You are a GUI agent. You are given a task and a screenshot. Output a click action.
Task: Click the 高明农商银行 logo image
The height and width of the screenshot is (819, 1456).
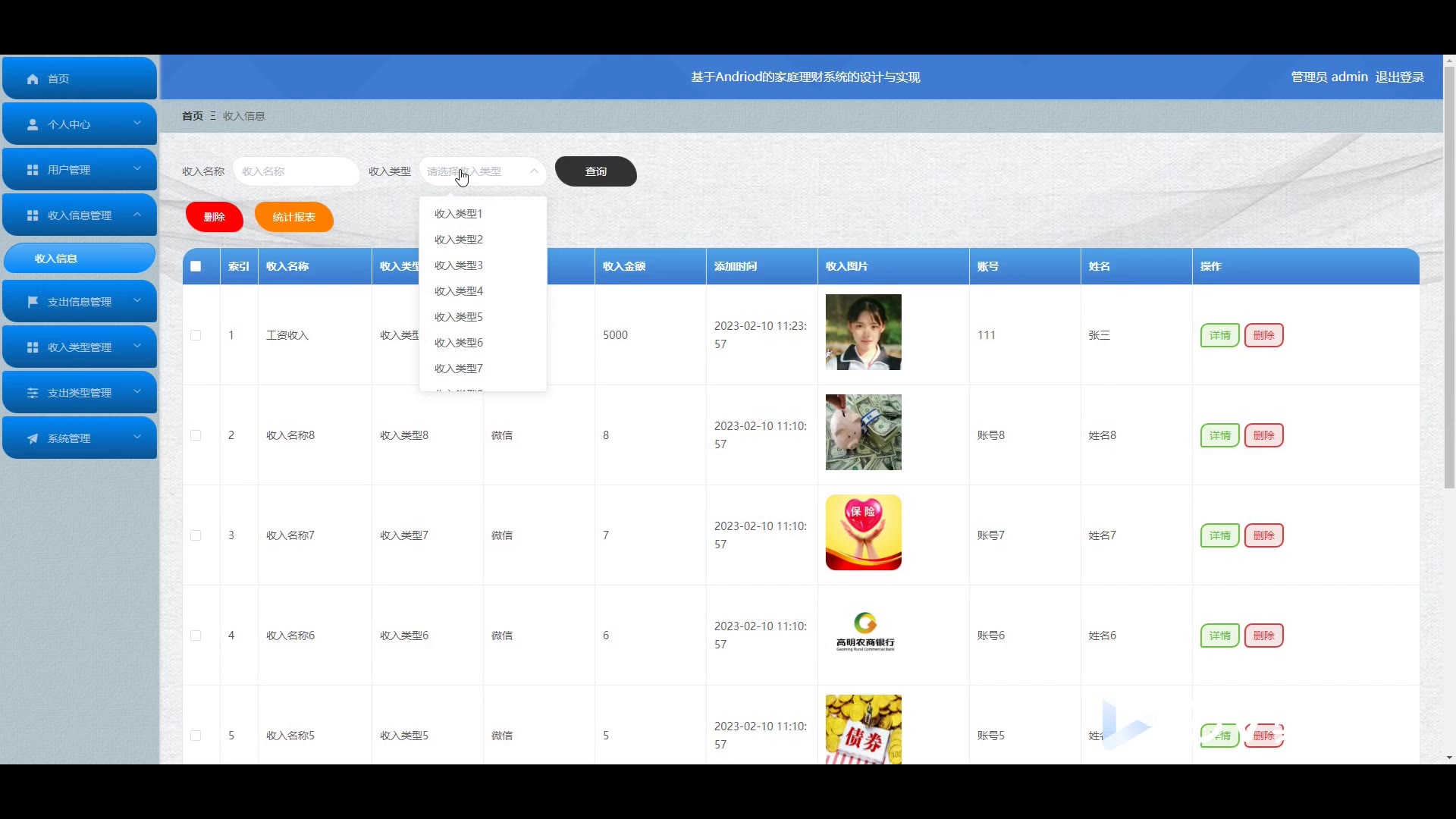click(x=864, y=632)
